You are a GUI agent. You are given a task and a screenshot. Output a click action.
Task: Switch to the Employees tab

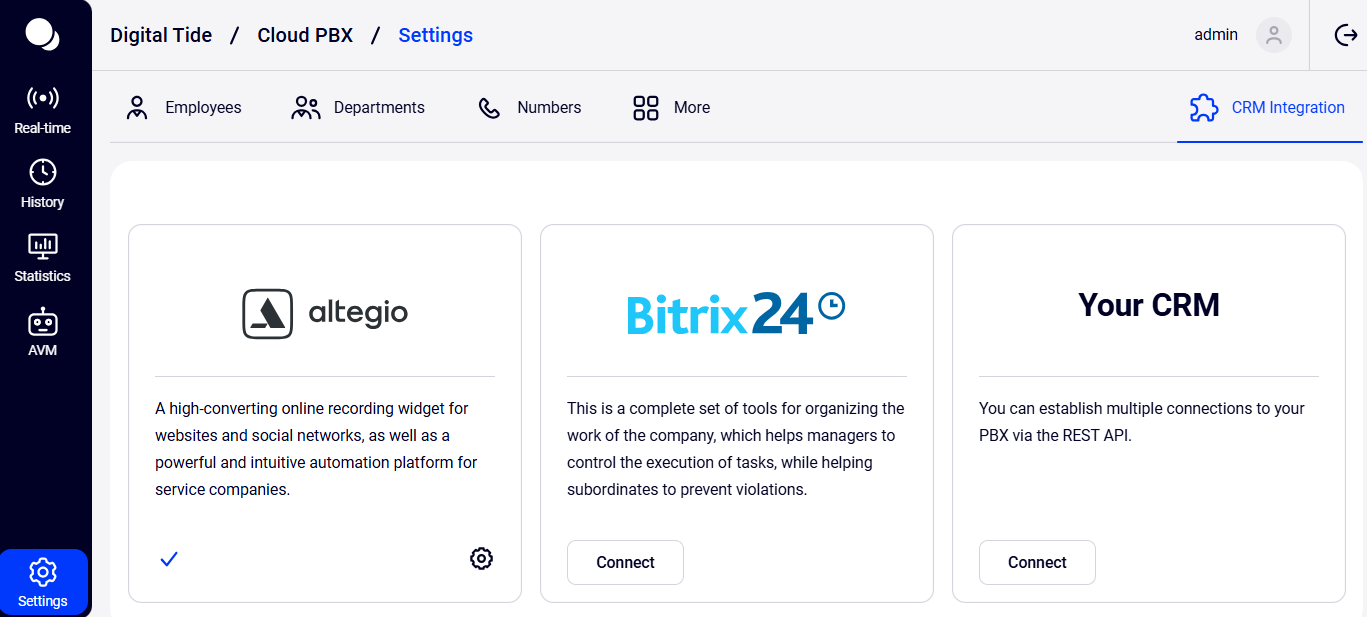click(x=184, y=108)
